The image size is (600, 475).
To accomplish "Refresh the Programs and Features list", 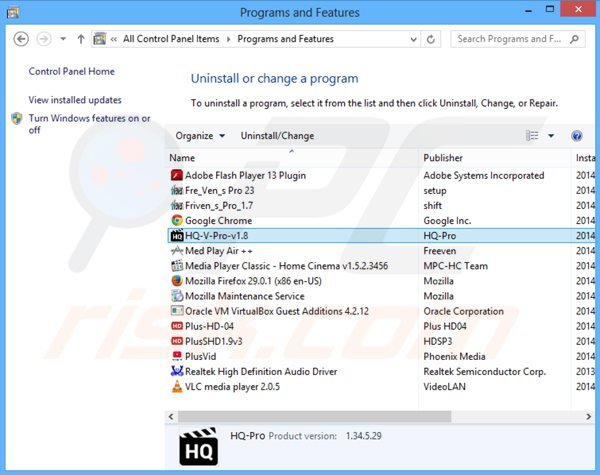I will [430, 39].
